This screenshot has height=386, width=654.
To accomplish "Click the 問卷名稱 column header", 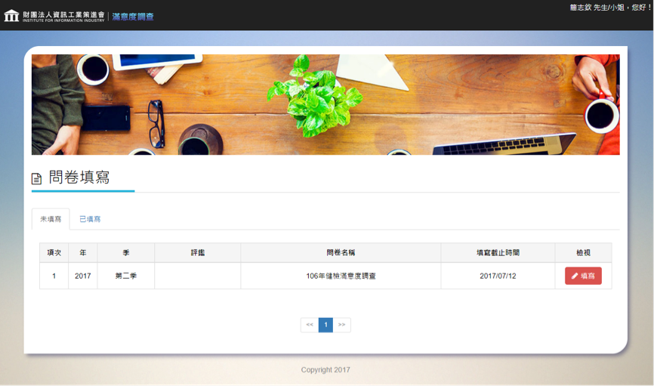I will [x=341, y=252].
